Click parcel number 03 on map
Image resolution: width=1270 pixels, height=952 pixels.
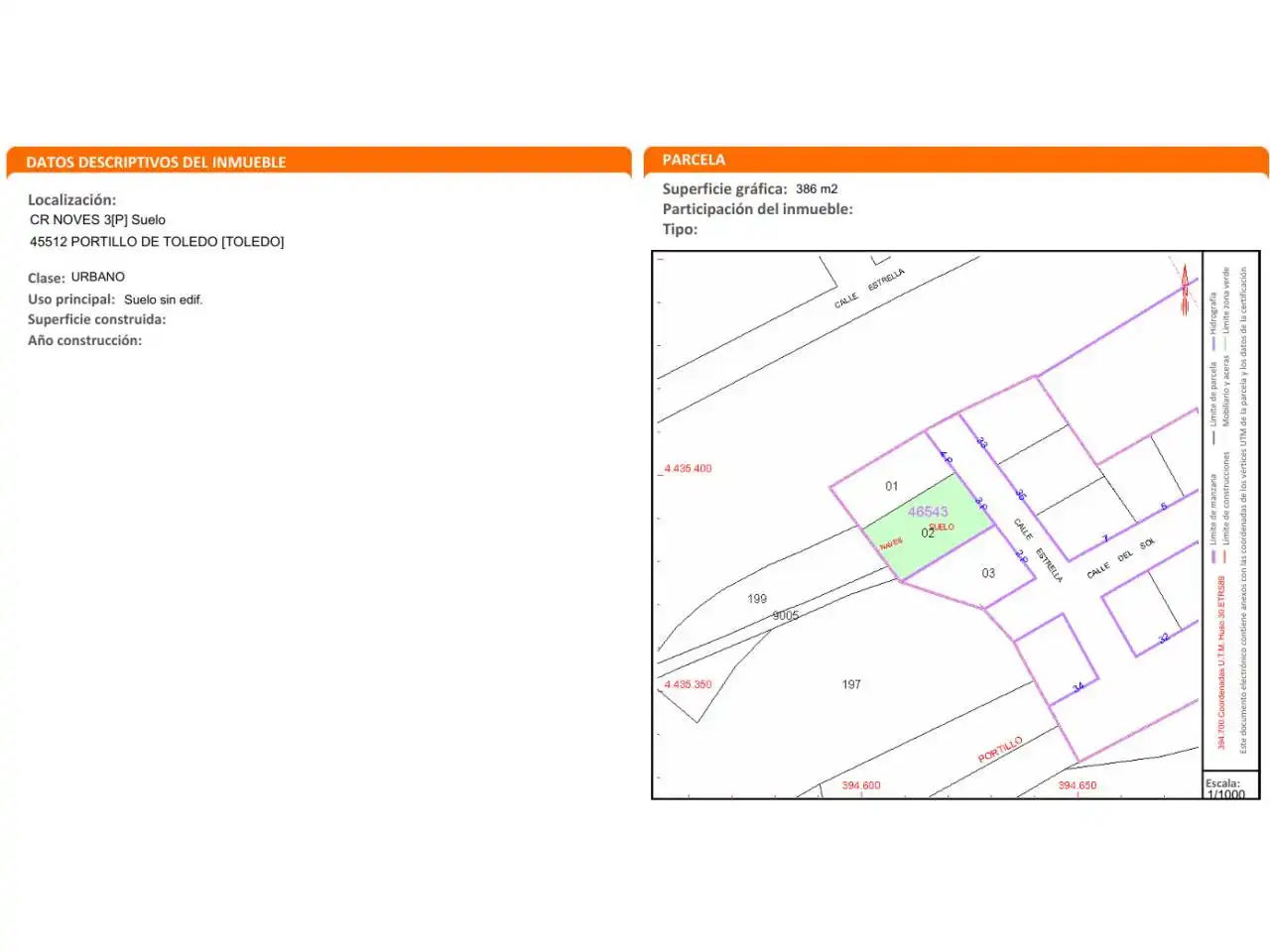[x=988, y=573]
